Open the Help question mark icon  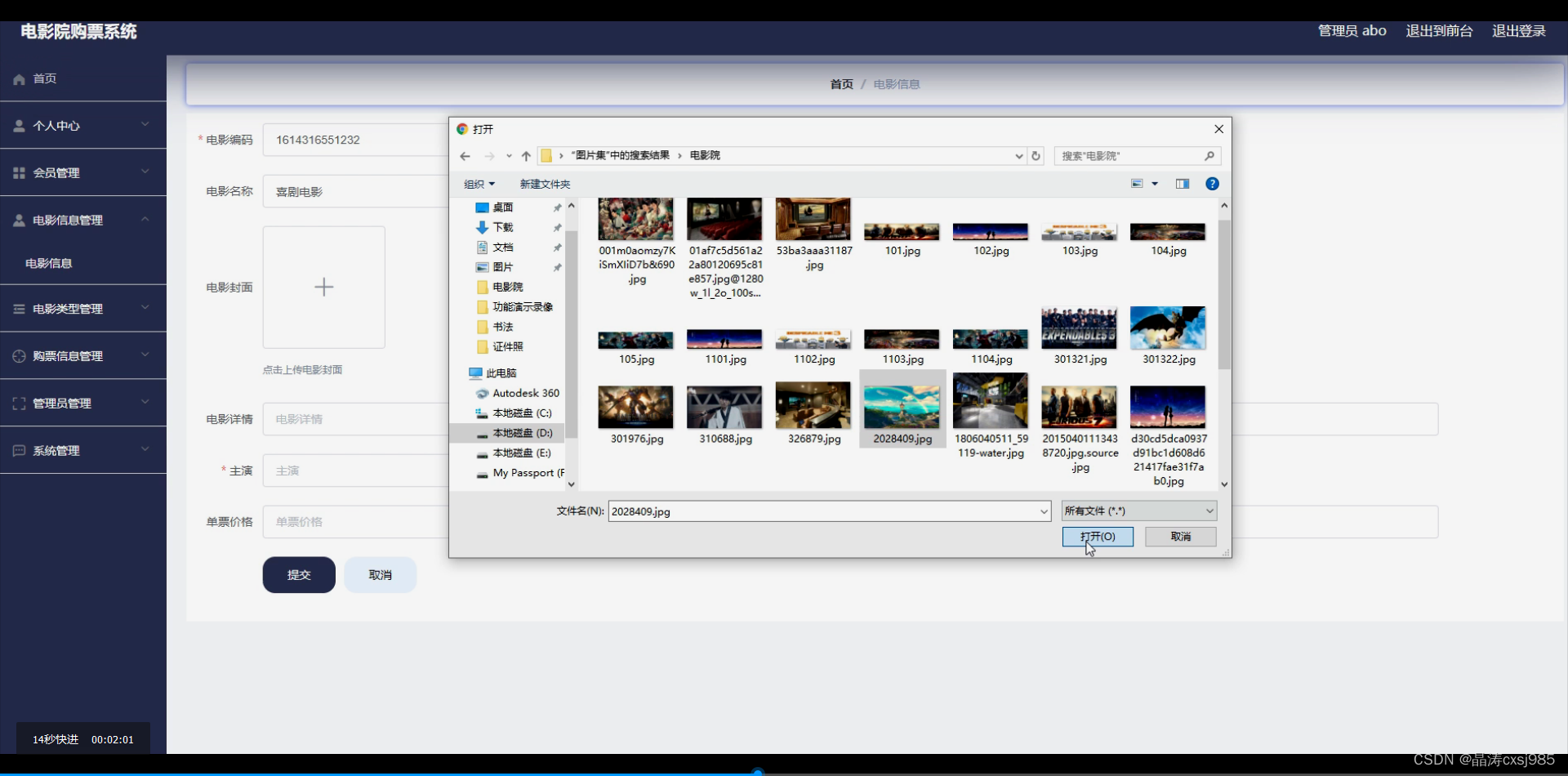point(1212,183)
